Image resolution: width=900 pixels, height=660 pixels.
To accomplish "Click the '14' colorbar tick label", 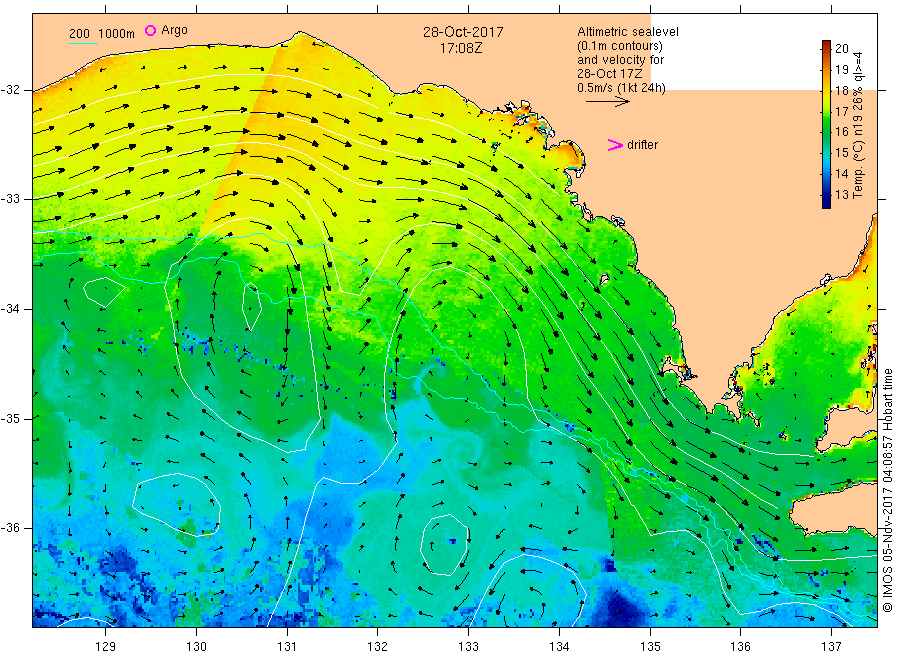I will 841,173.
